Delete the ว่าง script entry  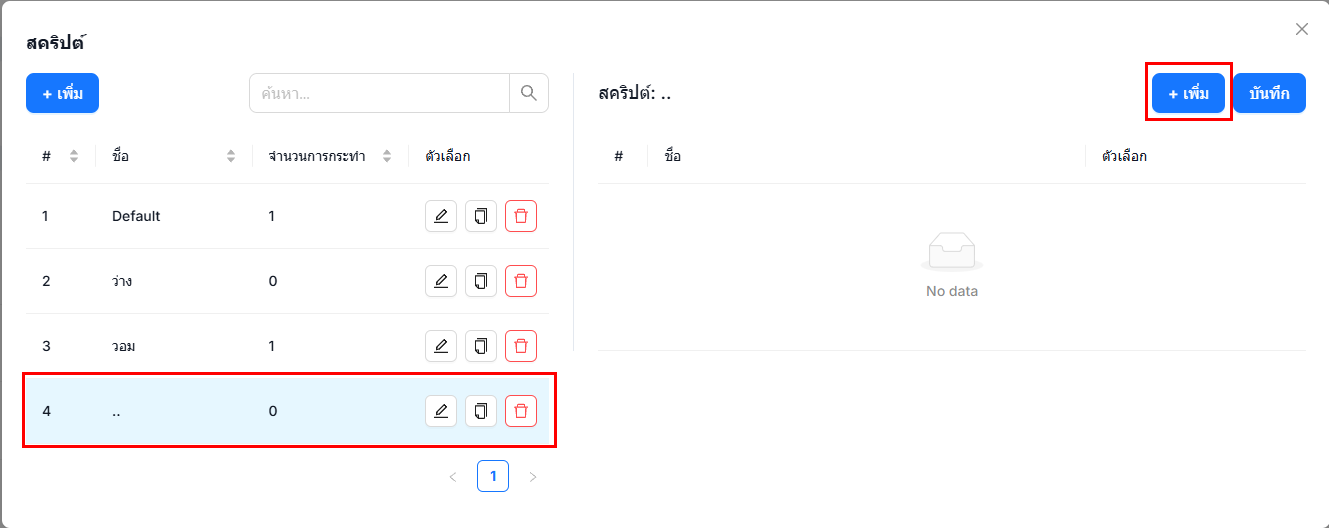[x=521, y=281]
